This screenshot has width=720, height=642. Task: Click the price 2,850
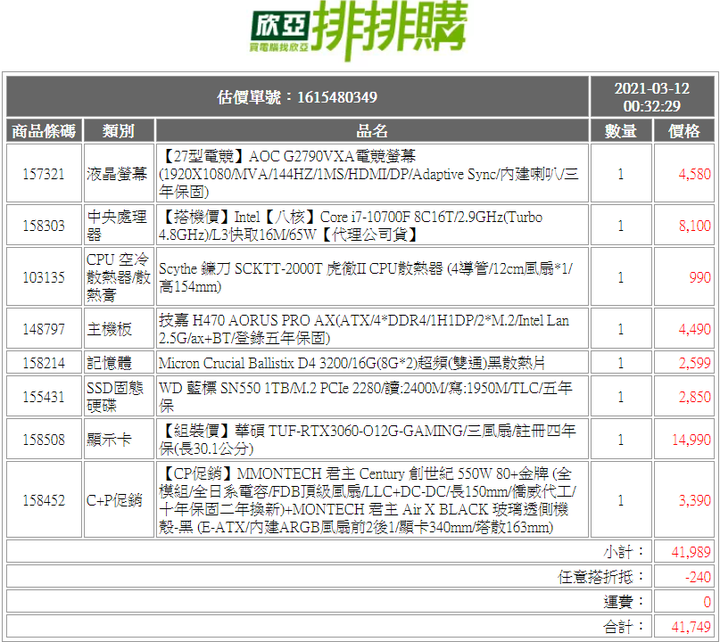[x=694, y=396]
